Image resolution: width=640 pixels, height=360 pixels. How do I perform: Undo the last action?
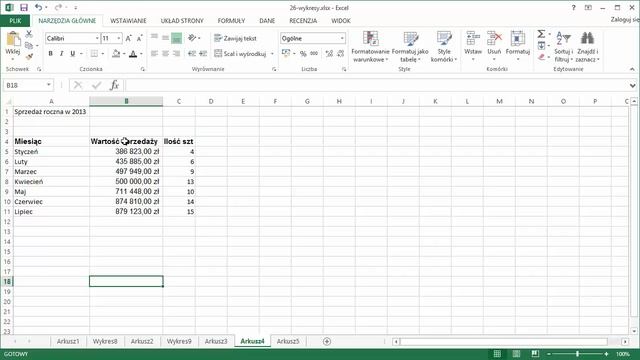(38, 7)
